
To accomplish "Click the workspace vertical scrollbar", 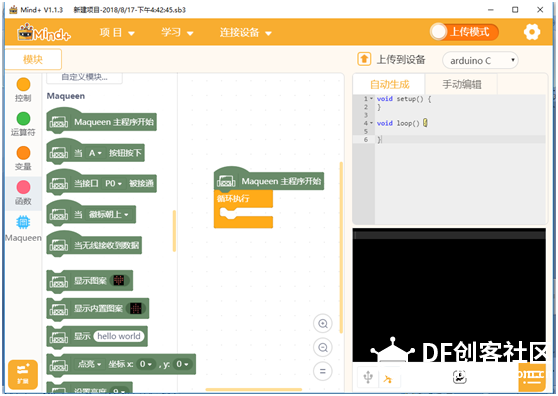I will coord(341,247).
